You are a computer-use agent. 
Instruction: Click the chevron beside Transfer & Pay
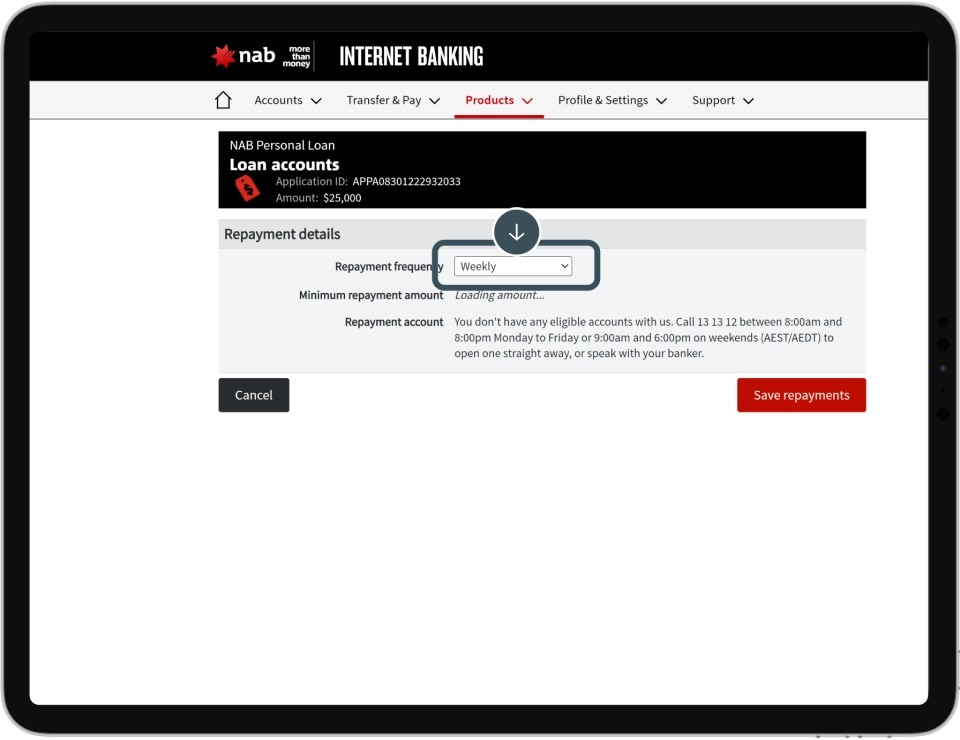(x=434, y=101)
